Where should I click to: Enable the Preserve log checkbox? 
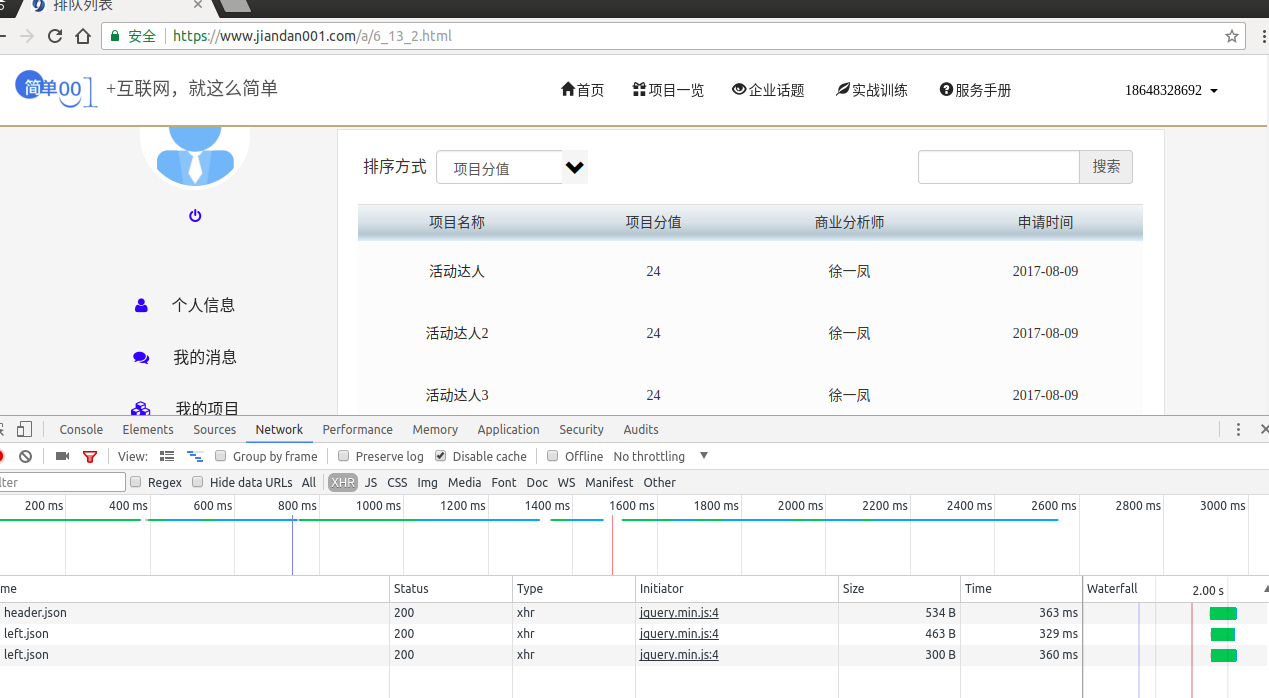[x=343, y=456]
